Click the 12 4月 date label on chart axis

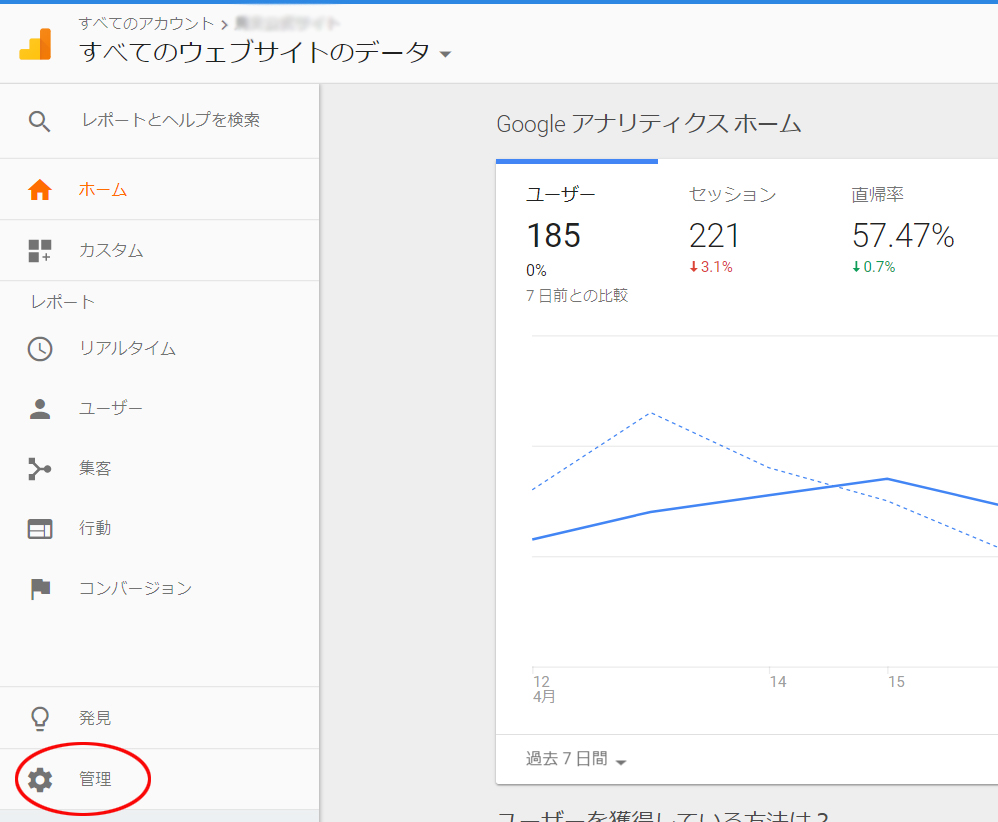click(544, 690)
